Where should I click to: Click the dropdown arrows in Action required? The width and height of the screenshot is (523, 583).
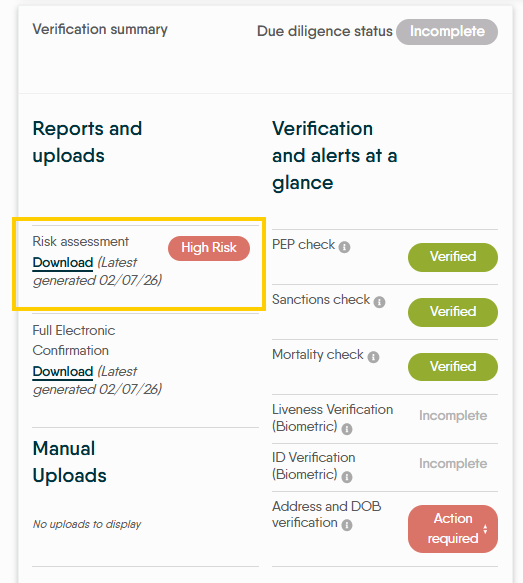click(x=485, y=529)
